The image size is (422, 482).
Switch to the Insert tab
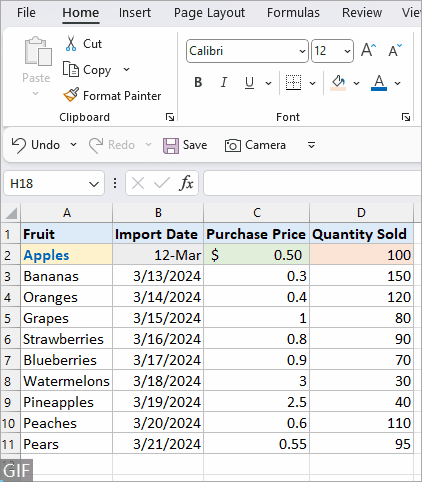(135, 13)
